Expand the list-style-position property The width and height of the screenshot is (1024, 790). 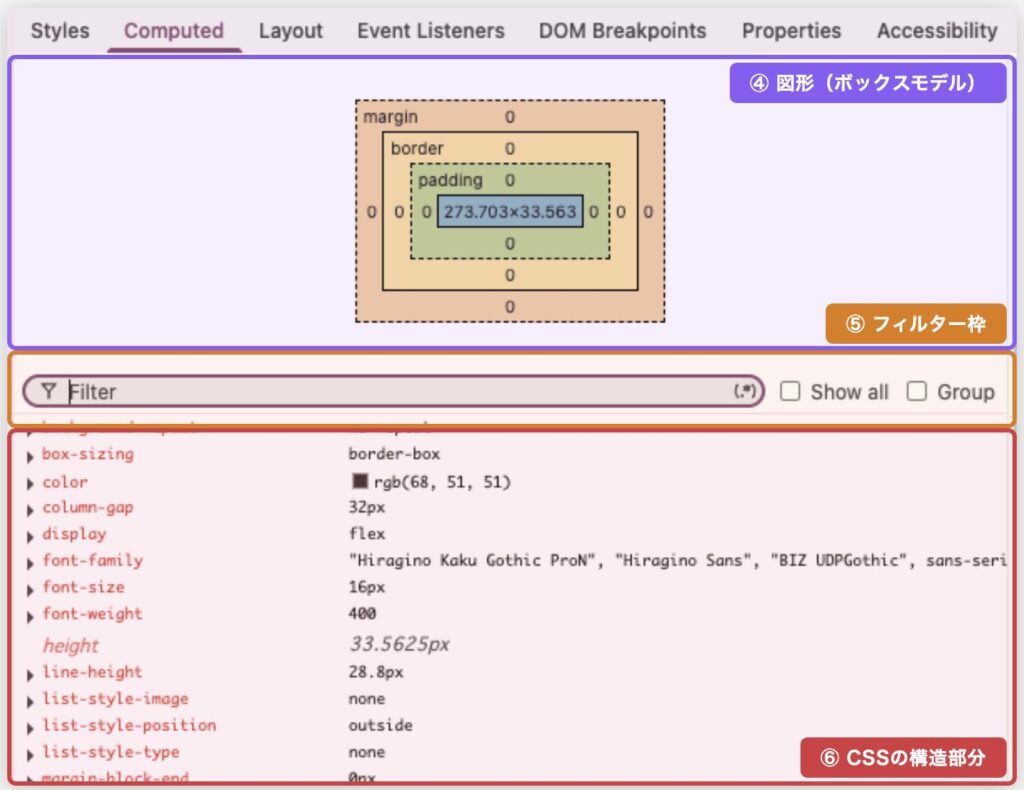tap(30, 729)
